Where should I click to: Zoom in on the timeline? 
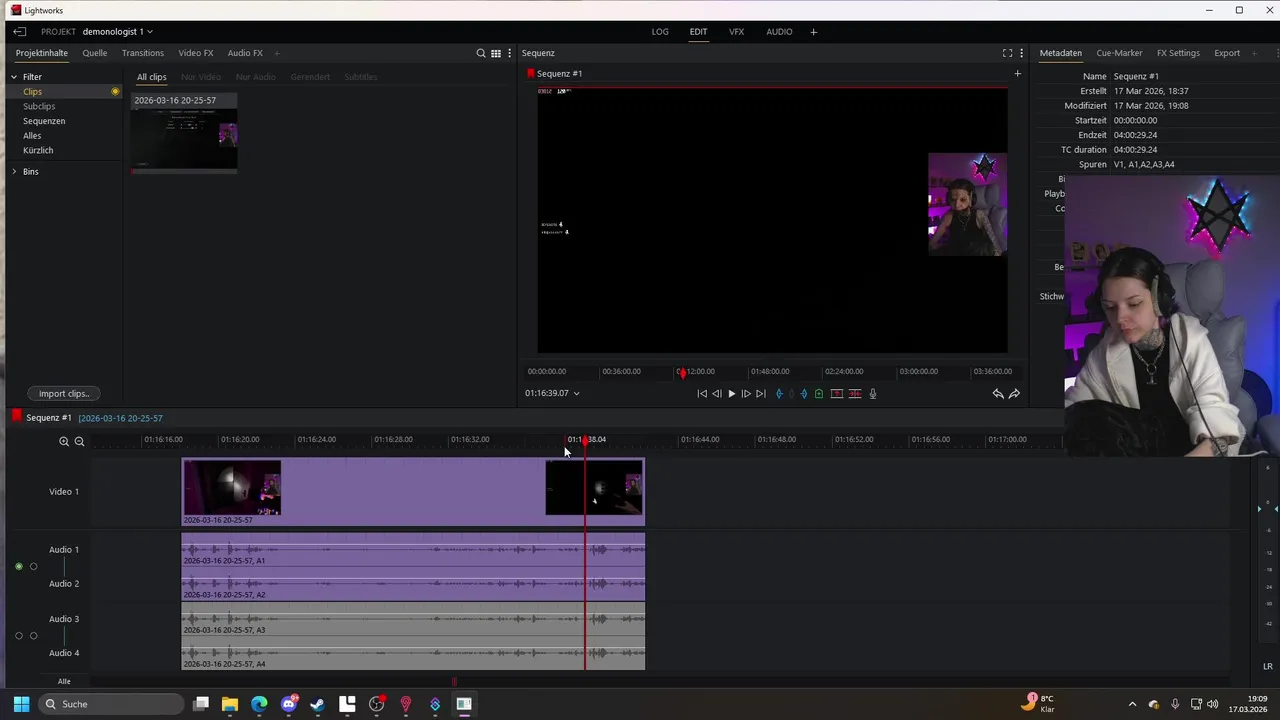(x=64, y=441)
